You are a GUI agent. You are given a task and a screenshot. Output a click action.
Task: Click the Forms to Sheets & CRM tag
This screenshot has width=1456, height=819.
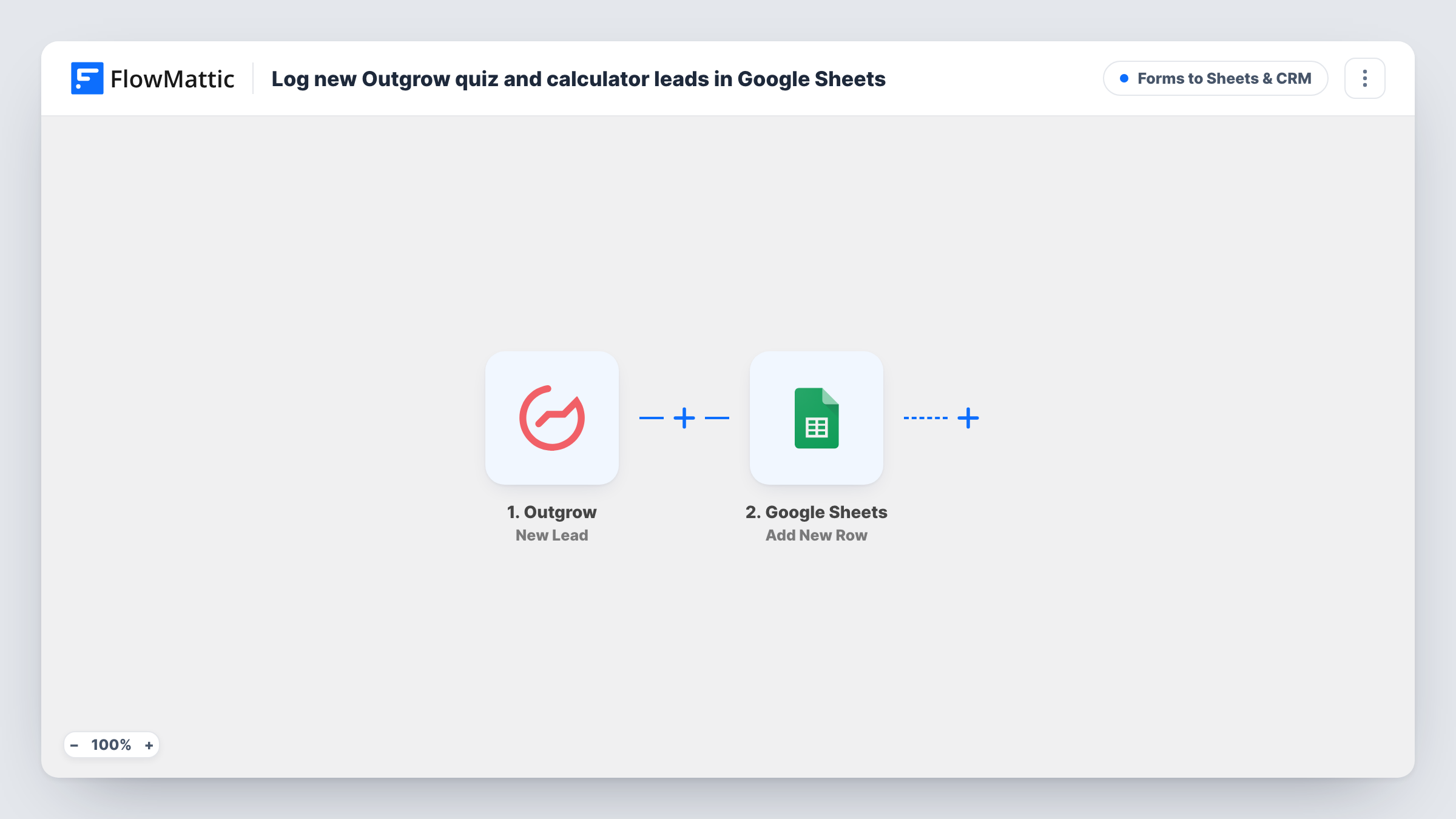coord(1215,78)
